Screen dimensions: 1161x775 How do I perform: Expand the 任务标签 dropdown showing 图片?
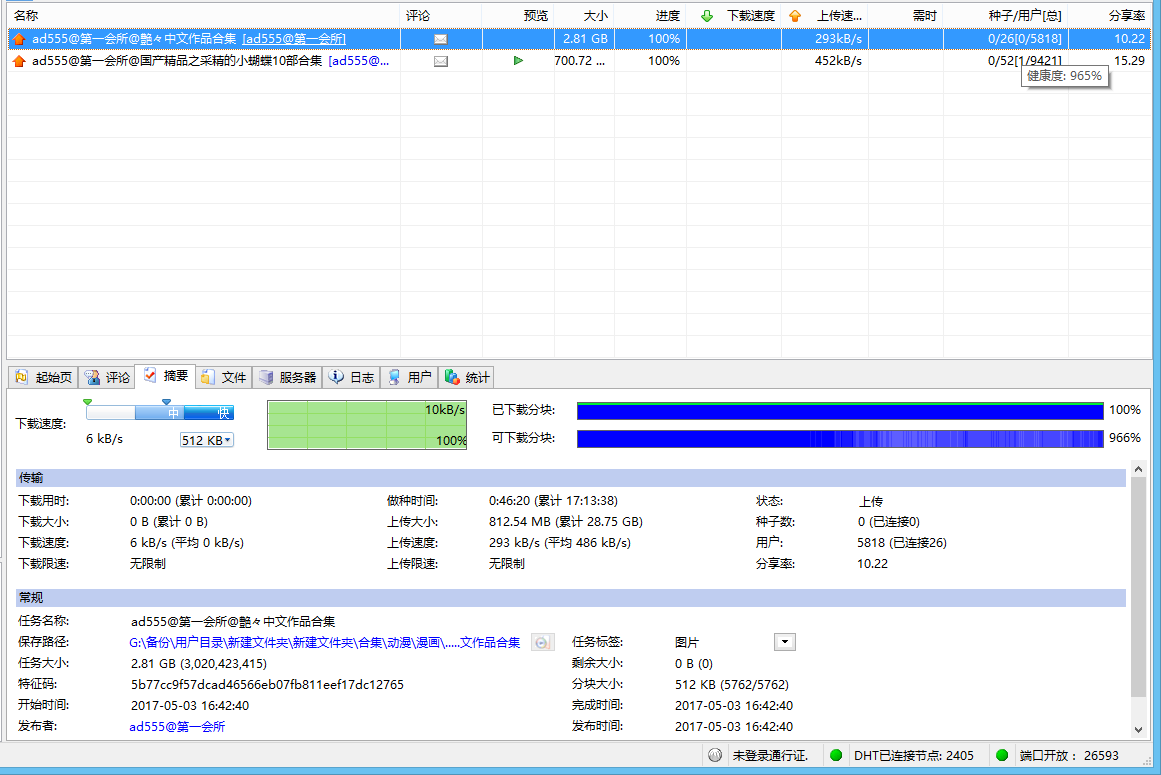(785, 642)
